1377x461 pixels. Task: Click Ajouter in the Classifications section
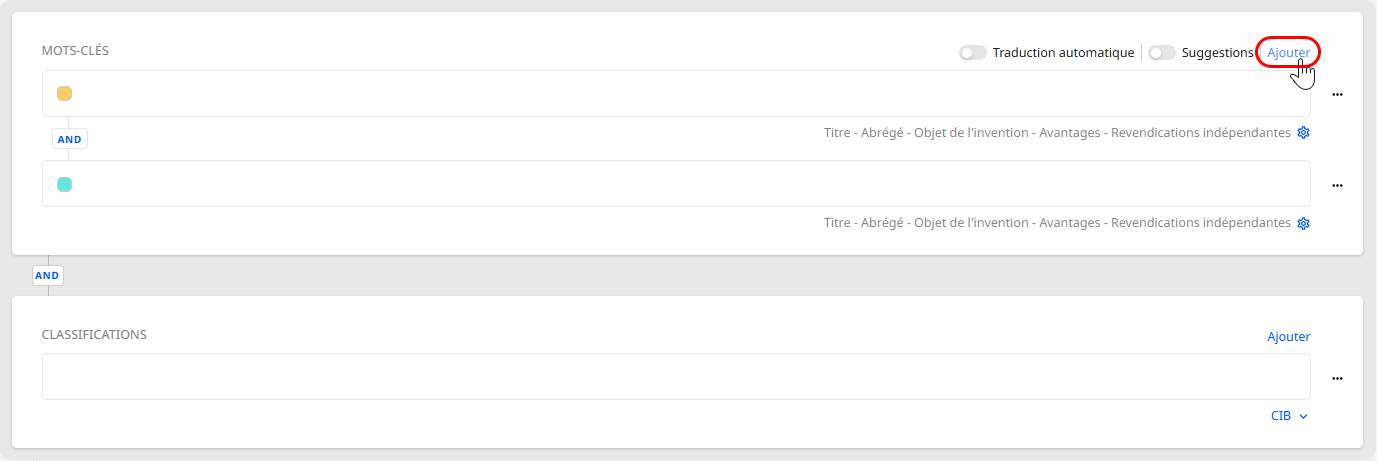[x=1288, y=337]
